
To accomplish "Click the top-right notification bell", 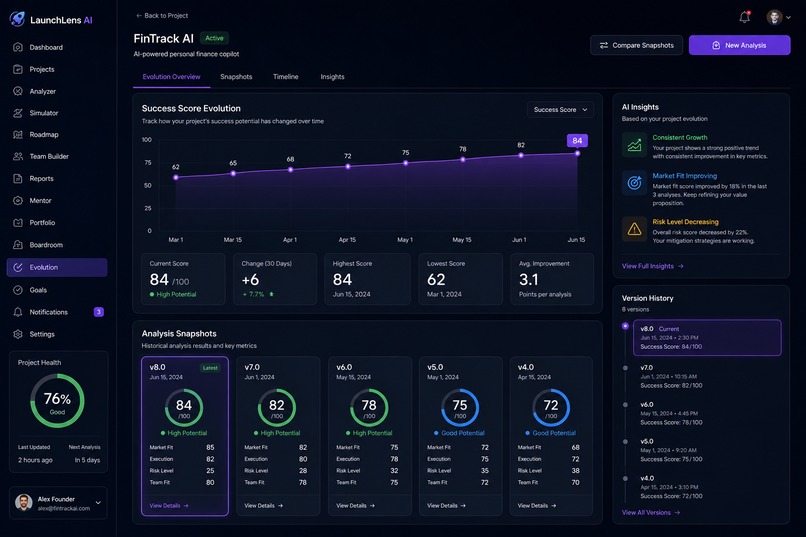I will (x=744, y=17).
